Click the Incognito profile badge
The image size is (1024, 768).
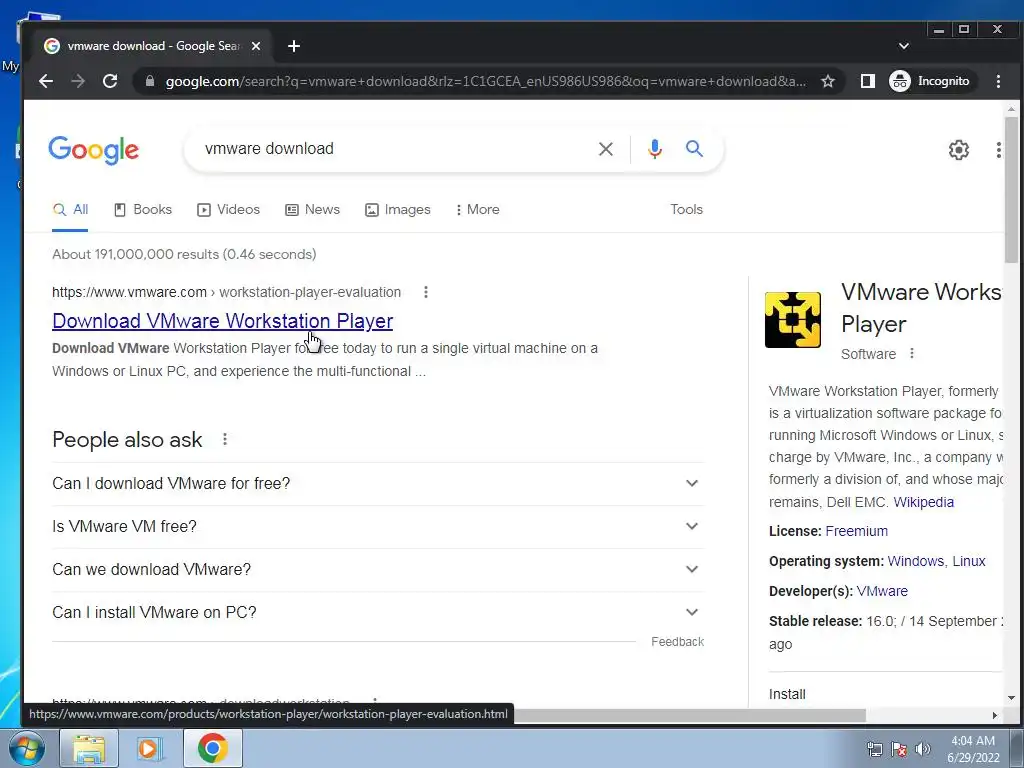(930, 81)
